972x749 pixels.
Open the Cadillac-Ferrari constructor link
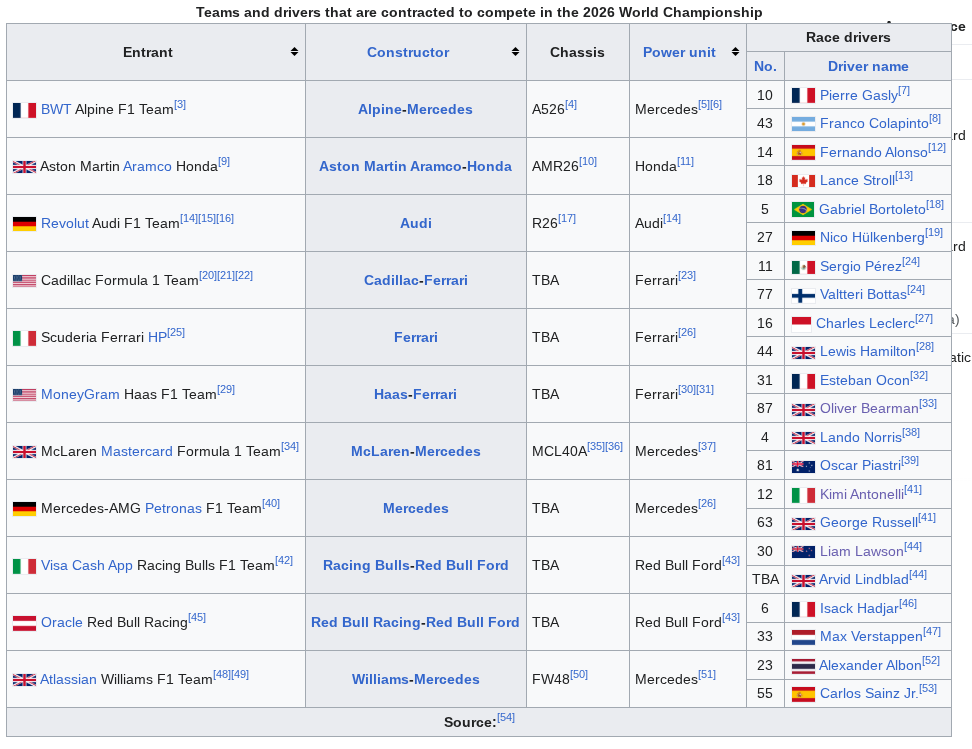click(x=415, y=281)
